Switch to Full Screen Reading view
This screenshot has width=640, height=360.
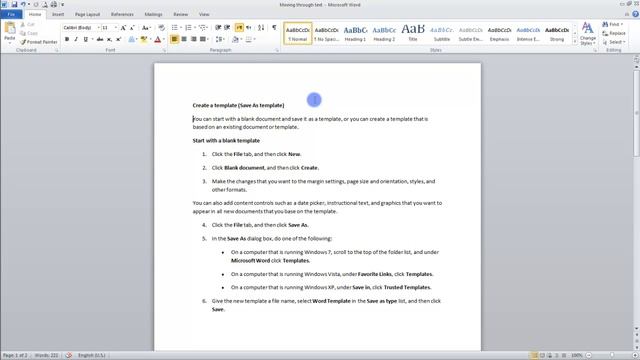tap(542, 356)
